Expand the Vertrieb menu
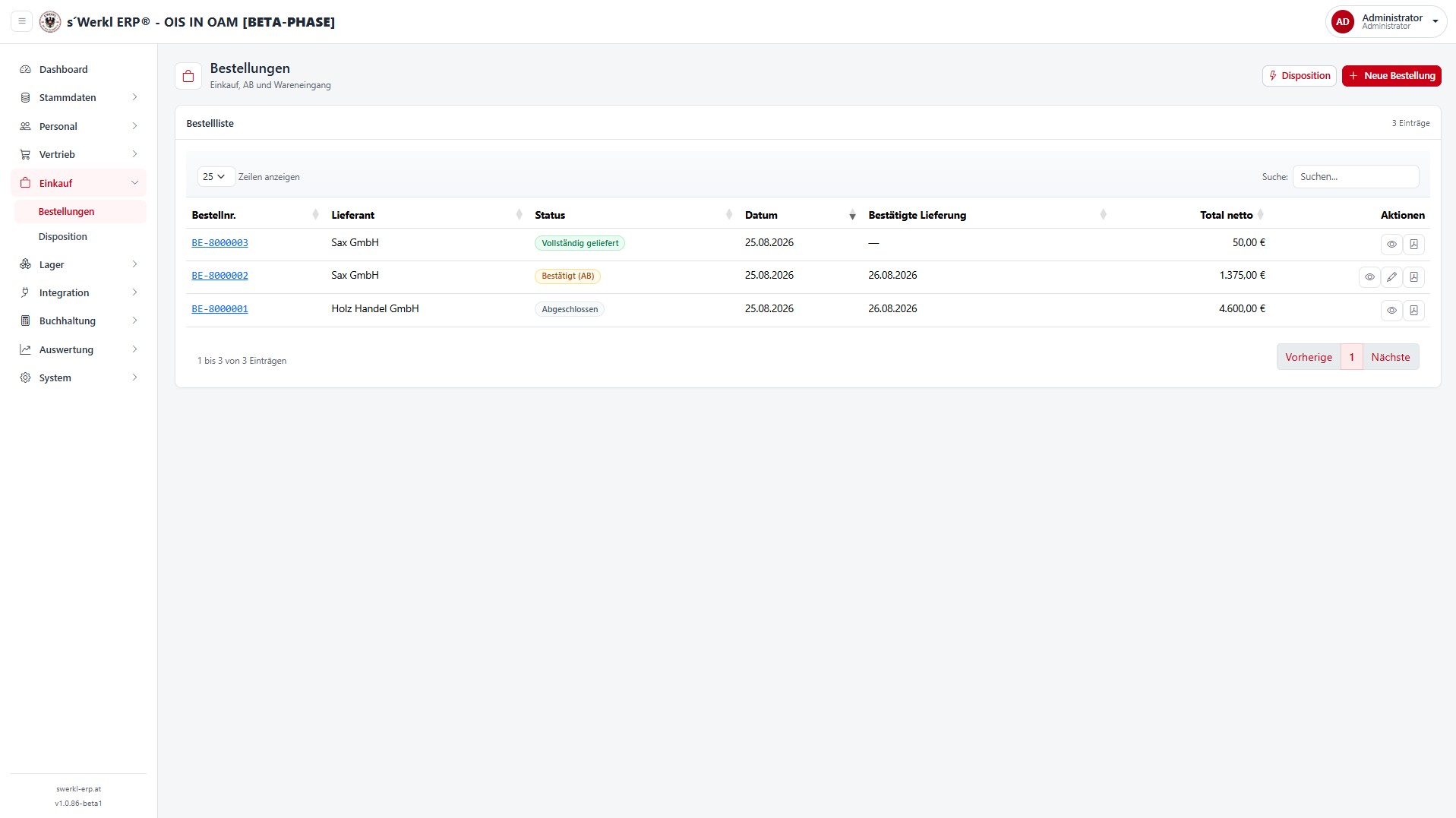The width and height of the screenshot is (1456, 818). coord(79,154)
